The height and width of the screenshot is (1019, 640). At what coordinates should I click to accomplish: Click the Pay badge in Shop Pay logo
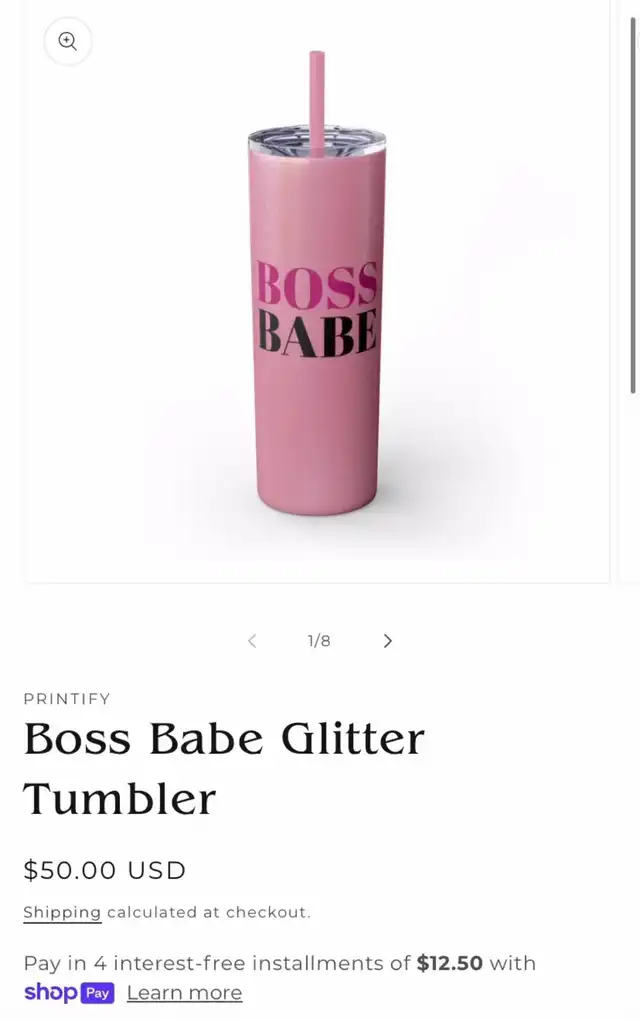pos(97,993)
